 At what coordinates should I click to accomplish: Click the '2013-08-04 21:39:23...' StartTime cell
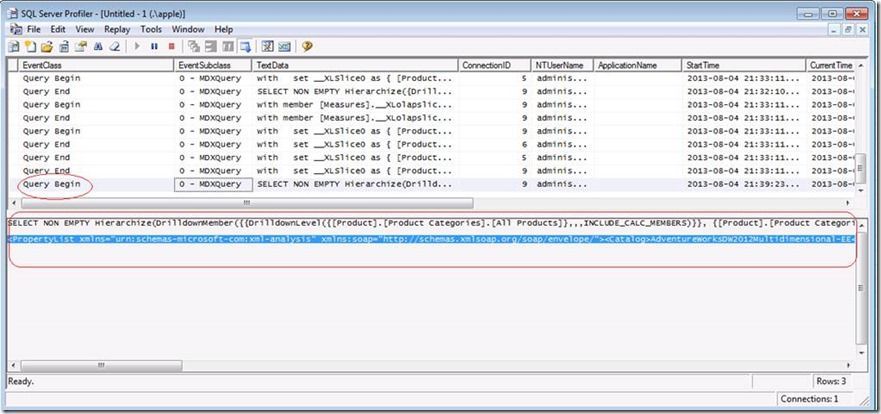click(744, 184)
